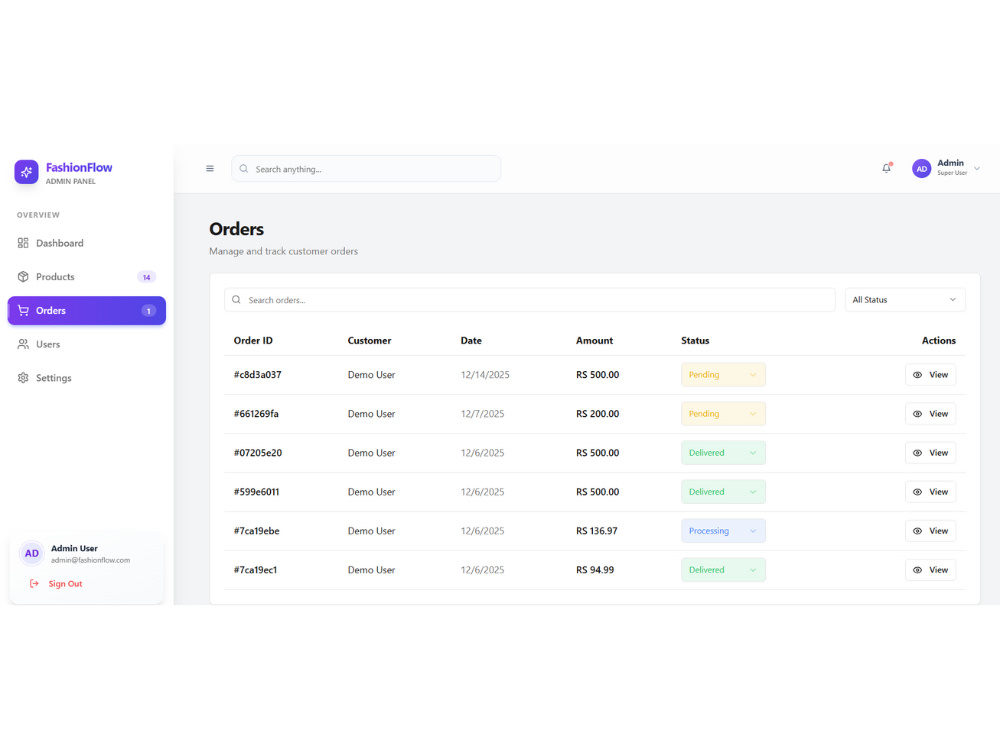
Task: Open the Settings page
Action: pyautogui.click(x=86, y=378)
